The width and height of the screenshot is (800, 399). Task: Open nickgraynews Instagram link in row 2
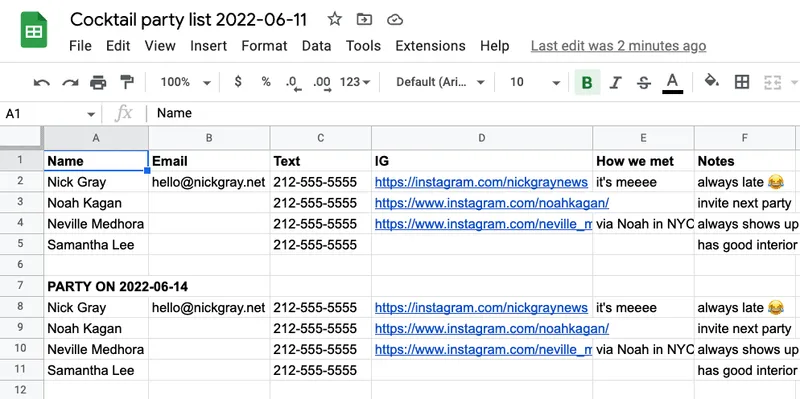pyautogui.click(x=481, y=182)
